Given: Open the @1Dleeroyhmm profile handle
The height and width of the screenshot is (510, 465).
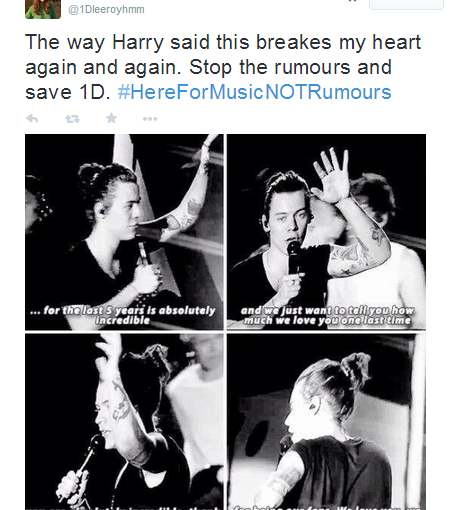Looking at the screenshot, I should [x=106, y=9].
